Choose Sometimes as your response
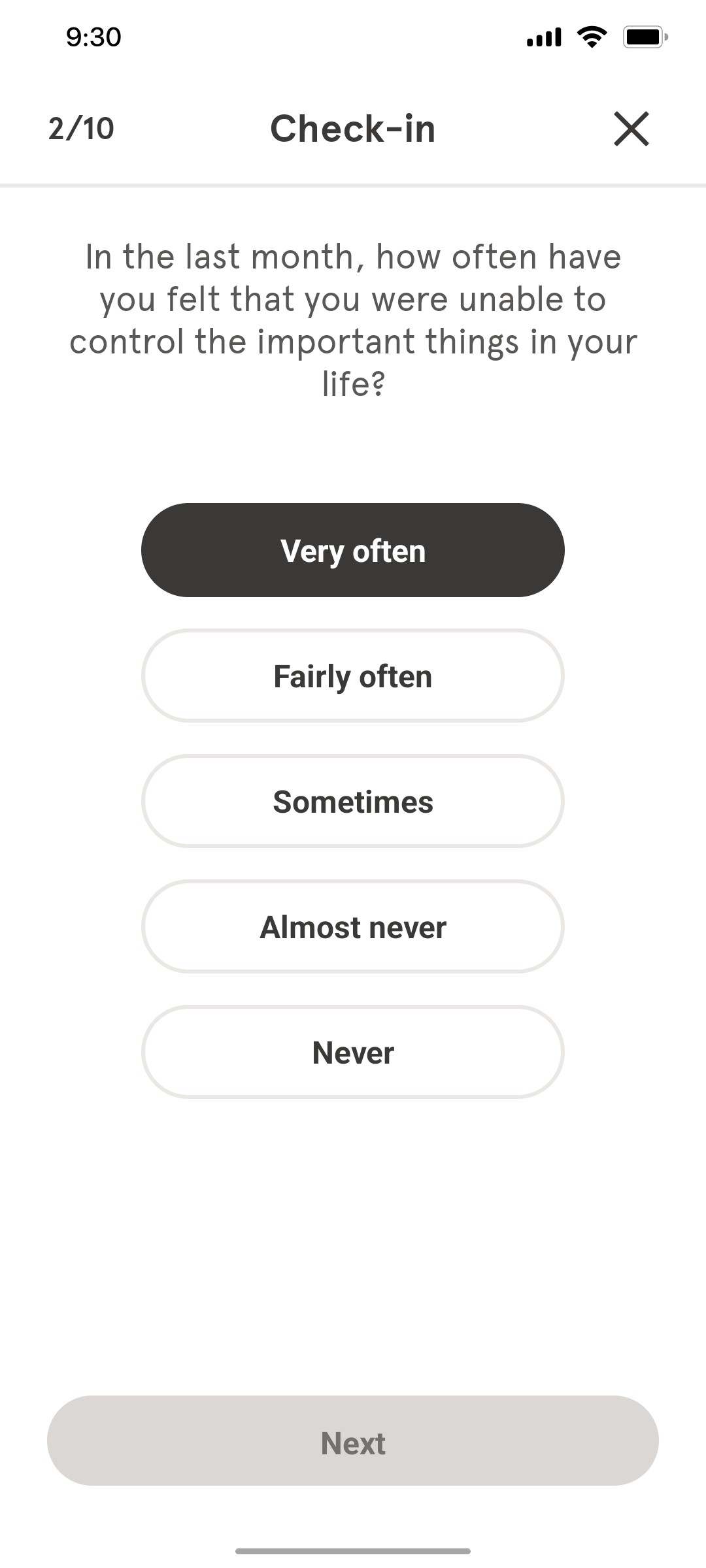Image resolution: width=706 pixels, height=1568 pixels. (353, 801)
